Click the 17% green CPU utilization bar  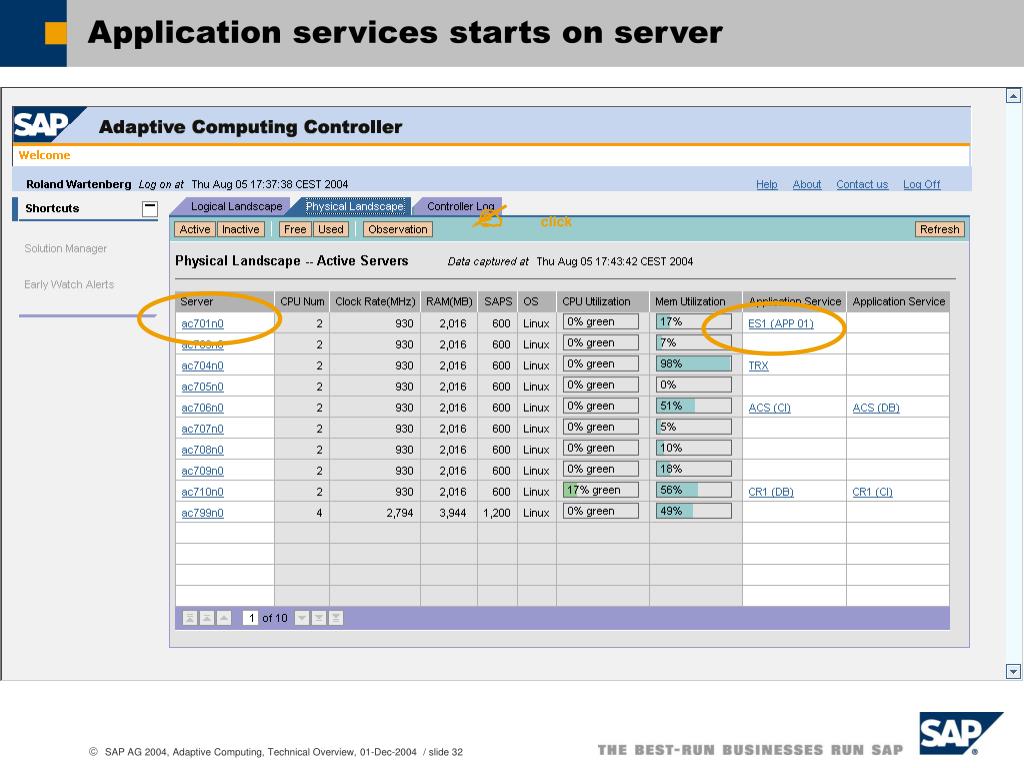tap(601, 490)
